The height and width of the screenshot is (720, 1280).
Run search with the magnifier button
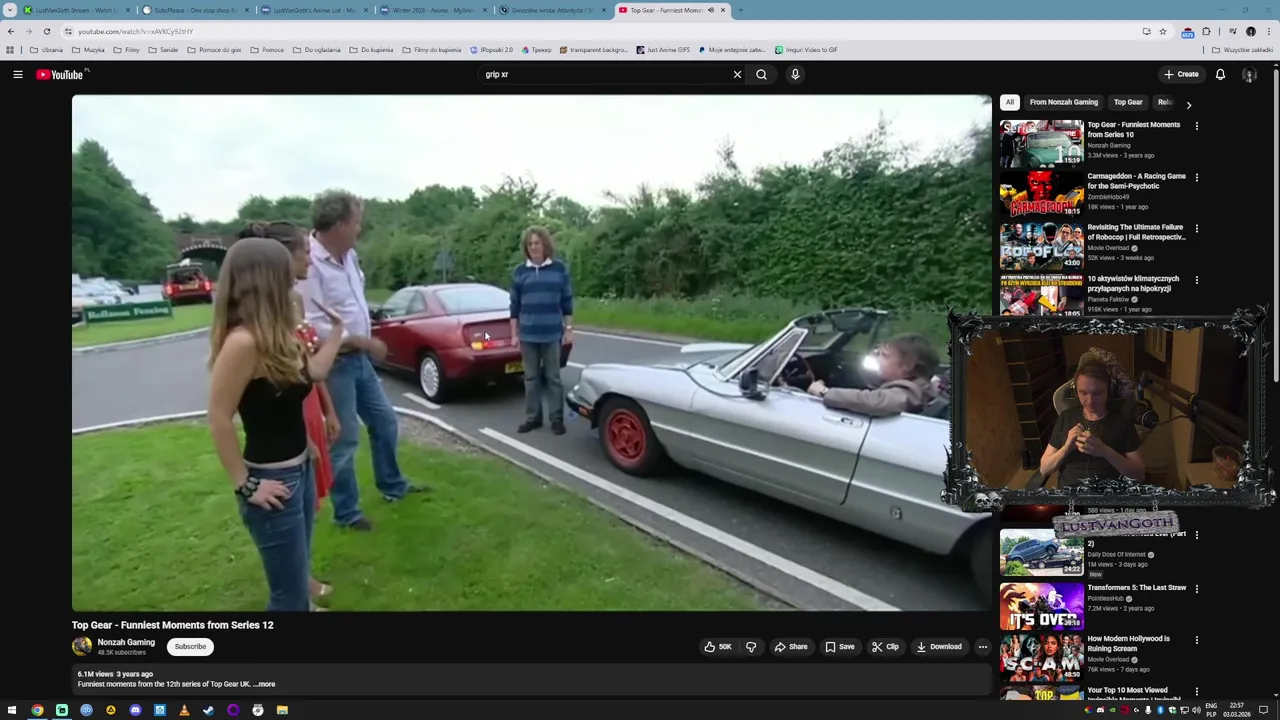[761, 74]
